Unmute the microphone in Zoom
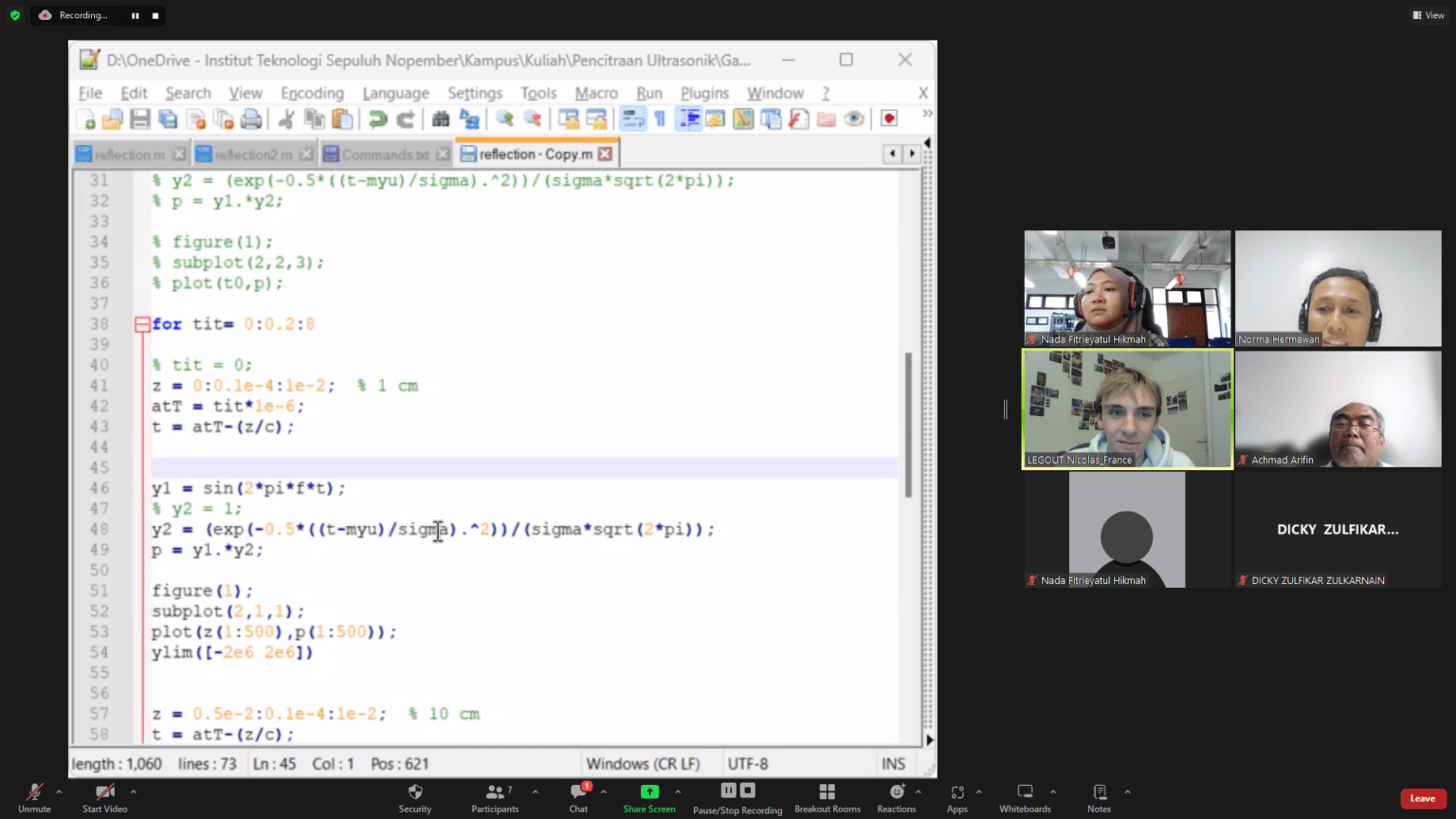Image resolution: width=1456 pixels, height=819 pixels. [34, 798]
